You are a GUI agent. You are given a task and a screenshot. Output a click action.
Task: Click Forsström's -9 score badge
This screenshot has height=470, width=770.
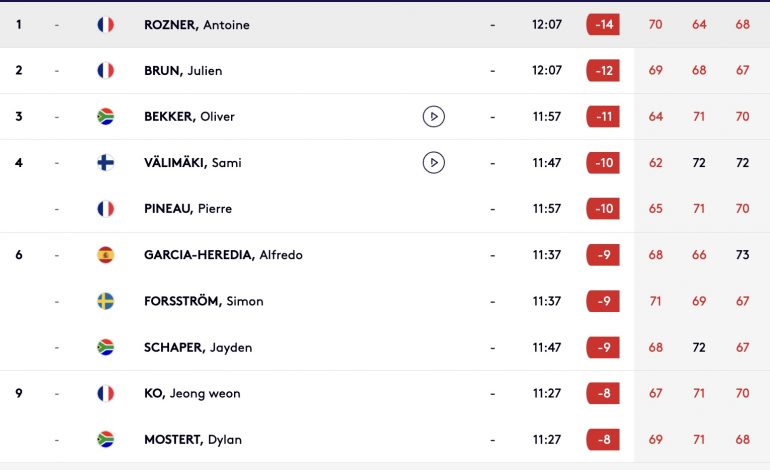(x=603, y=301)
